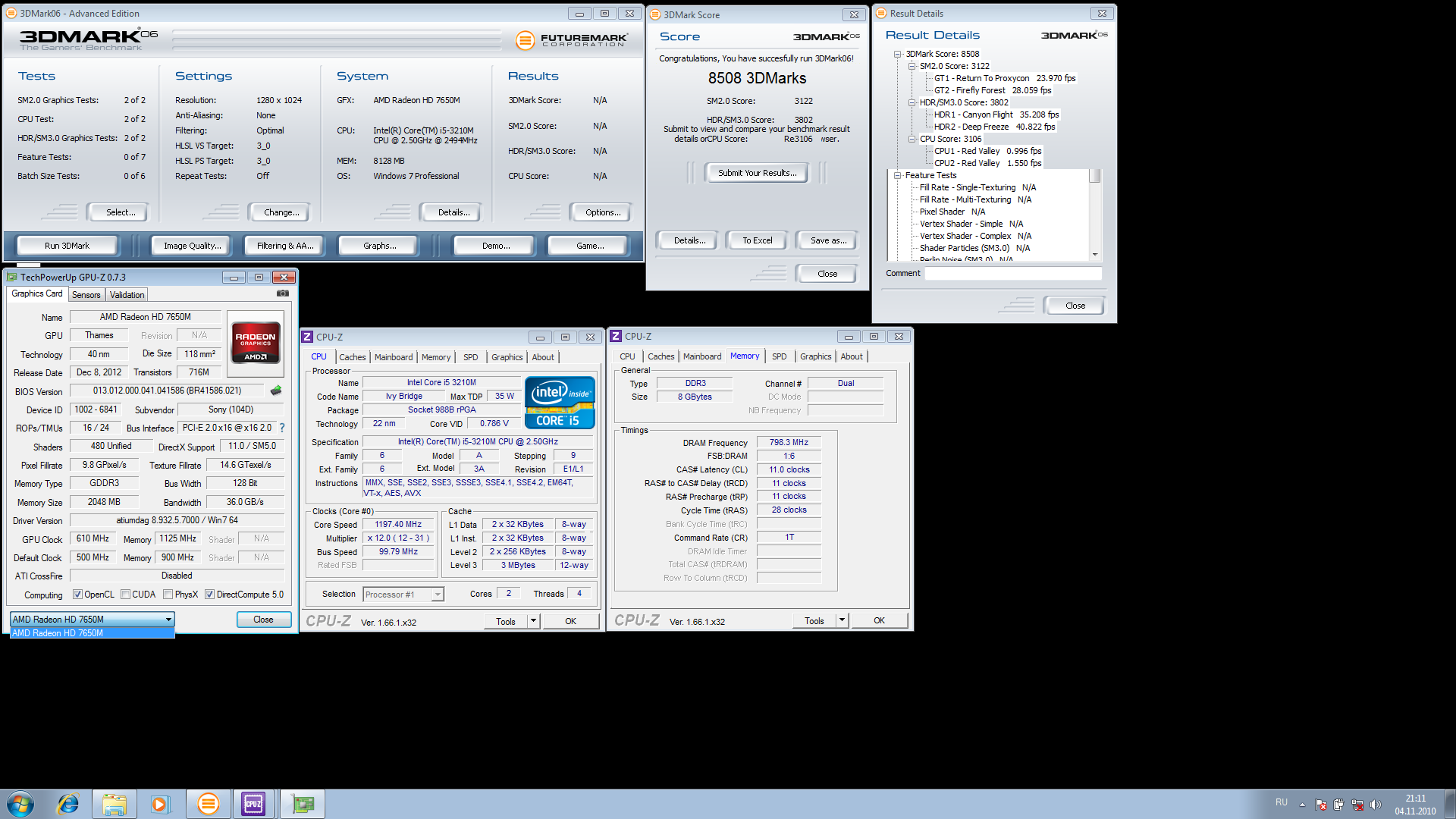Toggle the OpenCL checkbox in GPU-Z
Image resolution: width=1456 pixels, height=819 pixels.
tap(77, 595)
